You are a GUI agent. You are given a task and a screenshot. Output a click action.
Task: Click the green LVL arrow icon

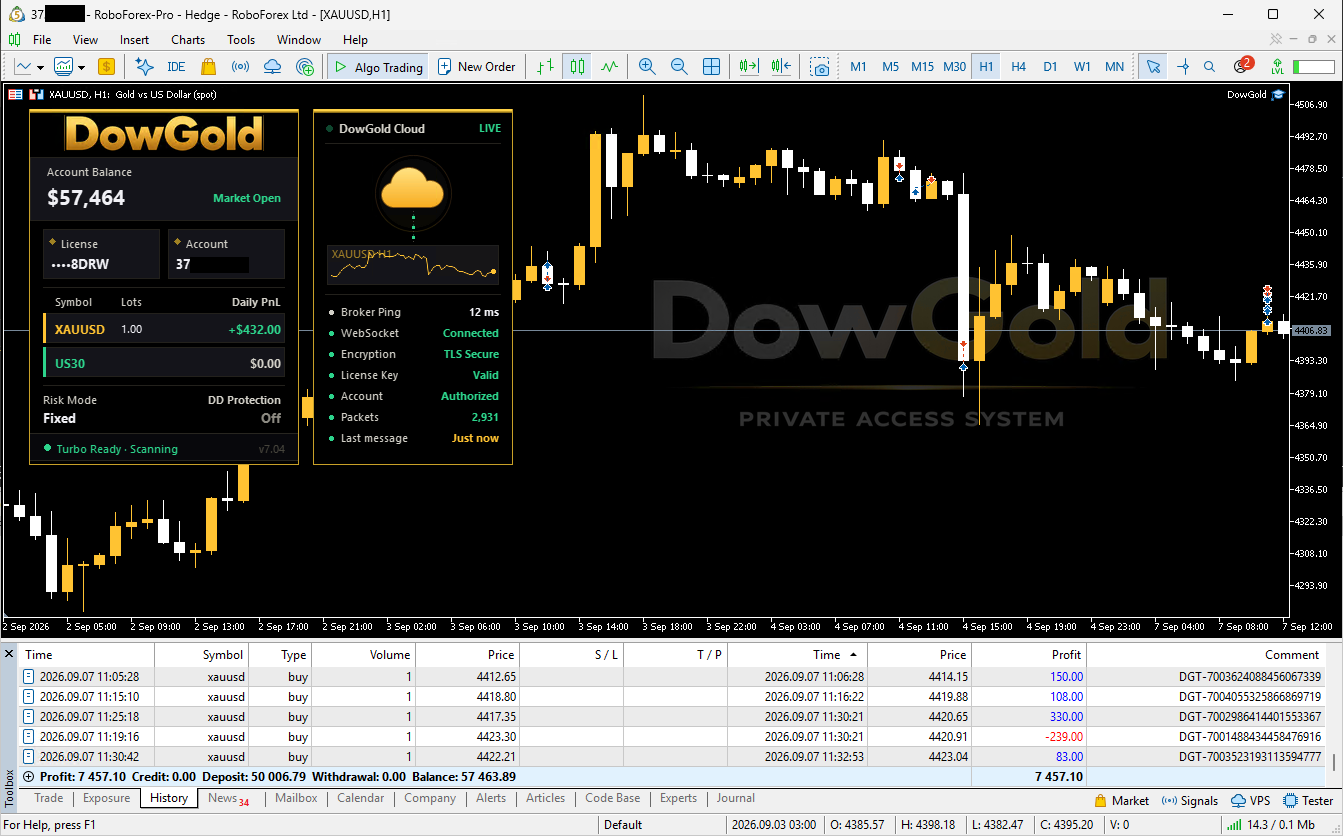pos(1277,67)
